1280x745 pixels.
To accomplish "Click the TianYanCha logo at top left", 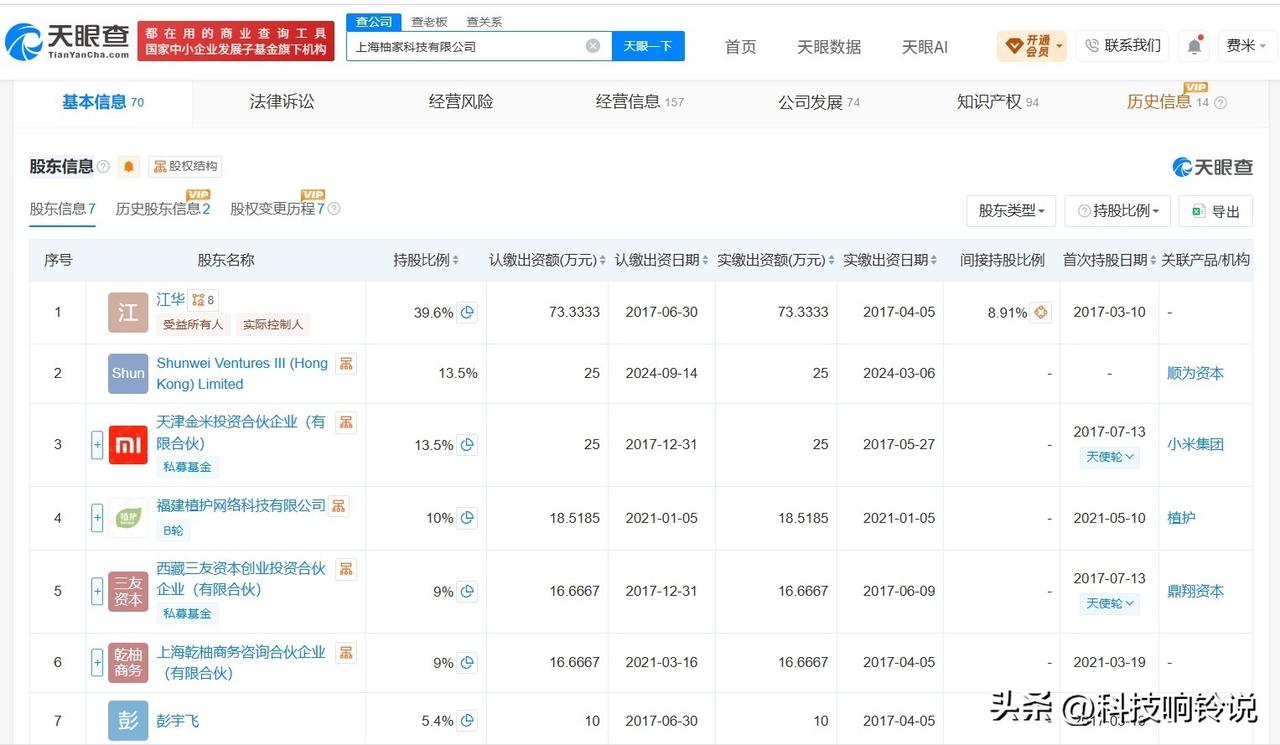I will click(x=67, y=41).
